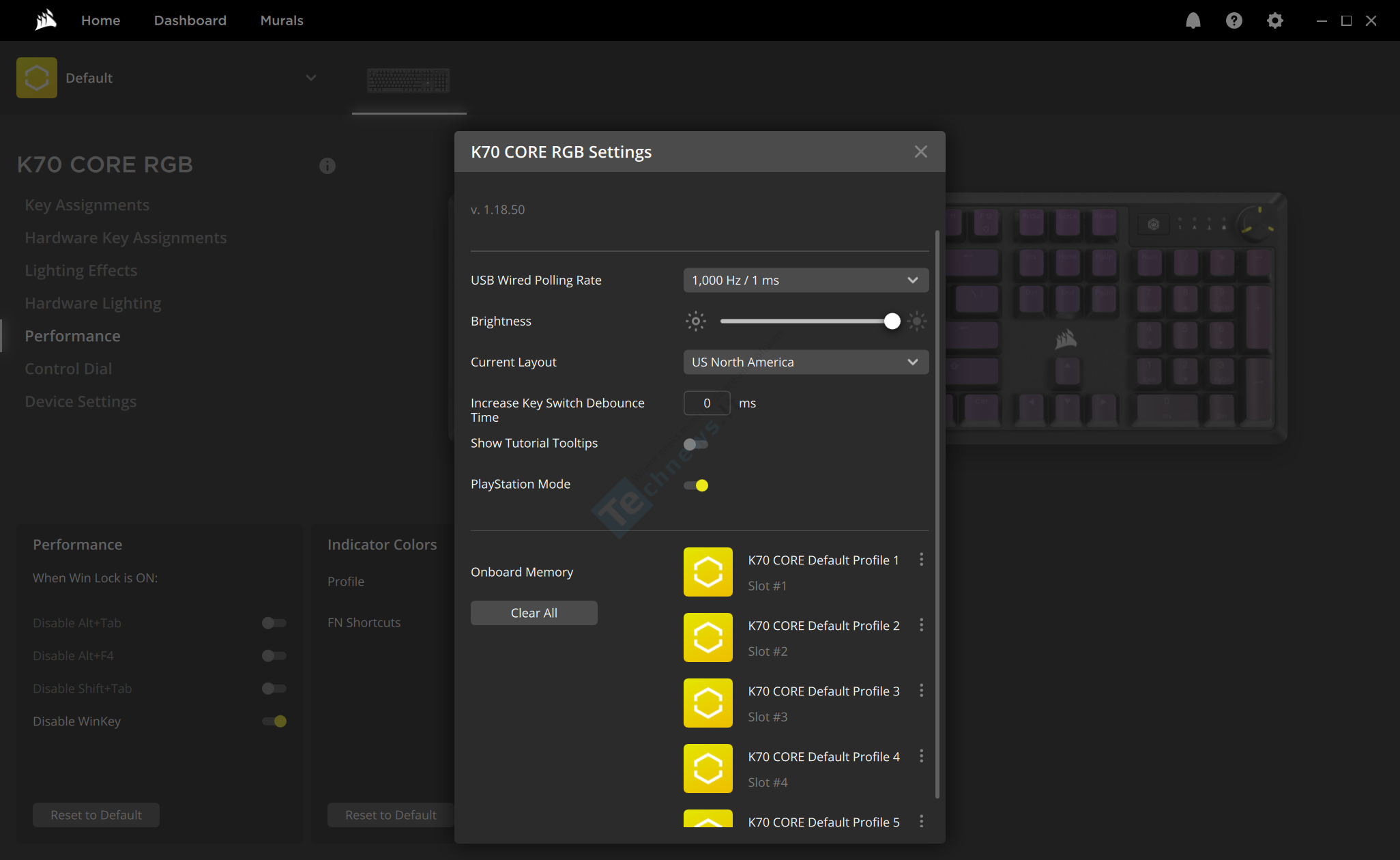
Task: Expand the Default profile selector chevron
Action: [311, 78]
